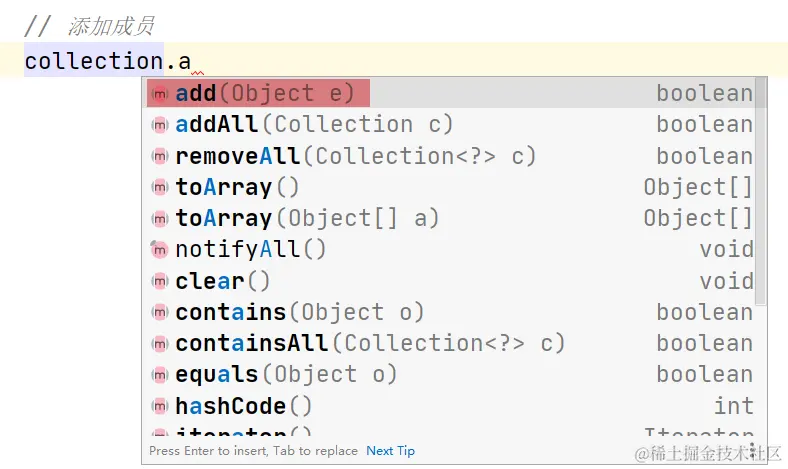Pick equals(Object o) from the list
This screenshot has height=469, width=788.
coord(286,375)
